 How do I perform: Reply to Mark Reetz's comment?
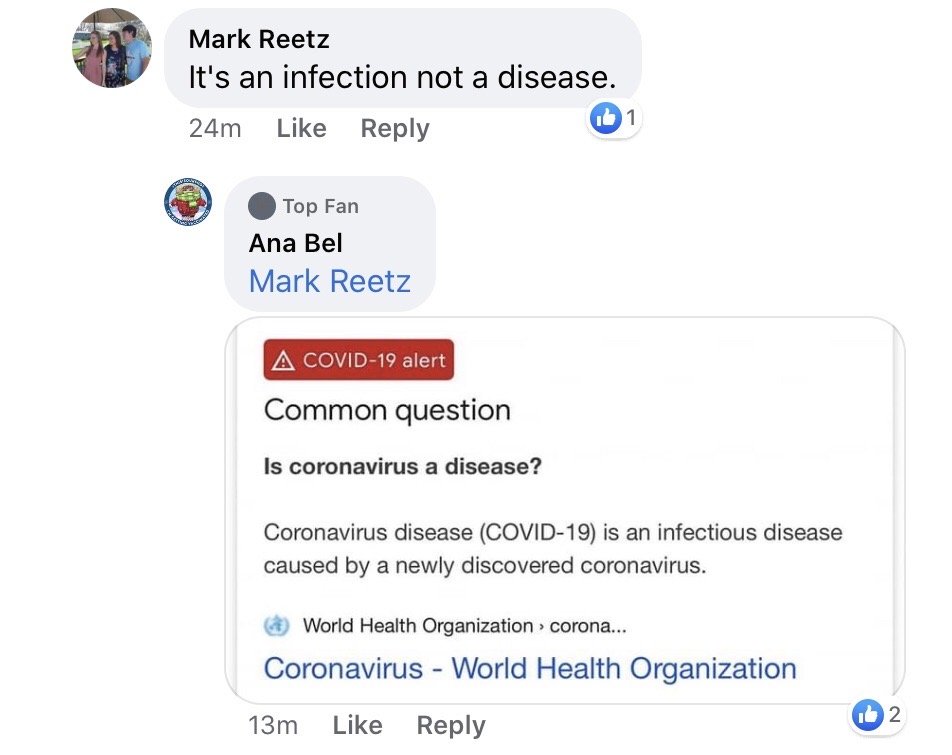pos(394,128)
